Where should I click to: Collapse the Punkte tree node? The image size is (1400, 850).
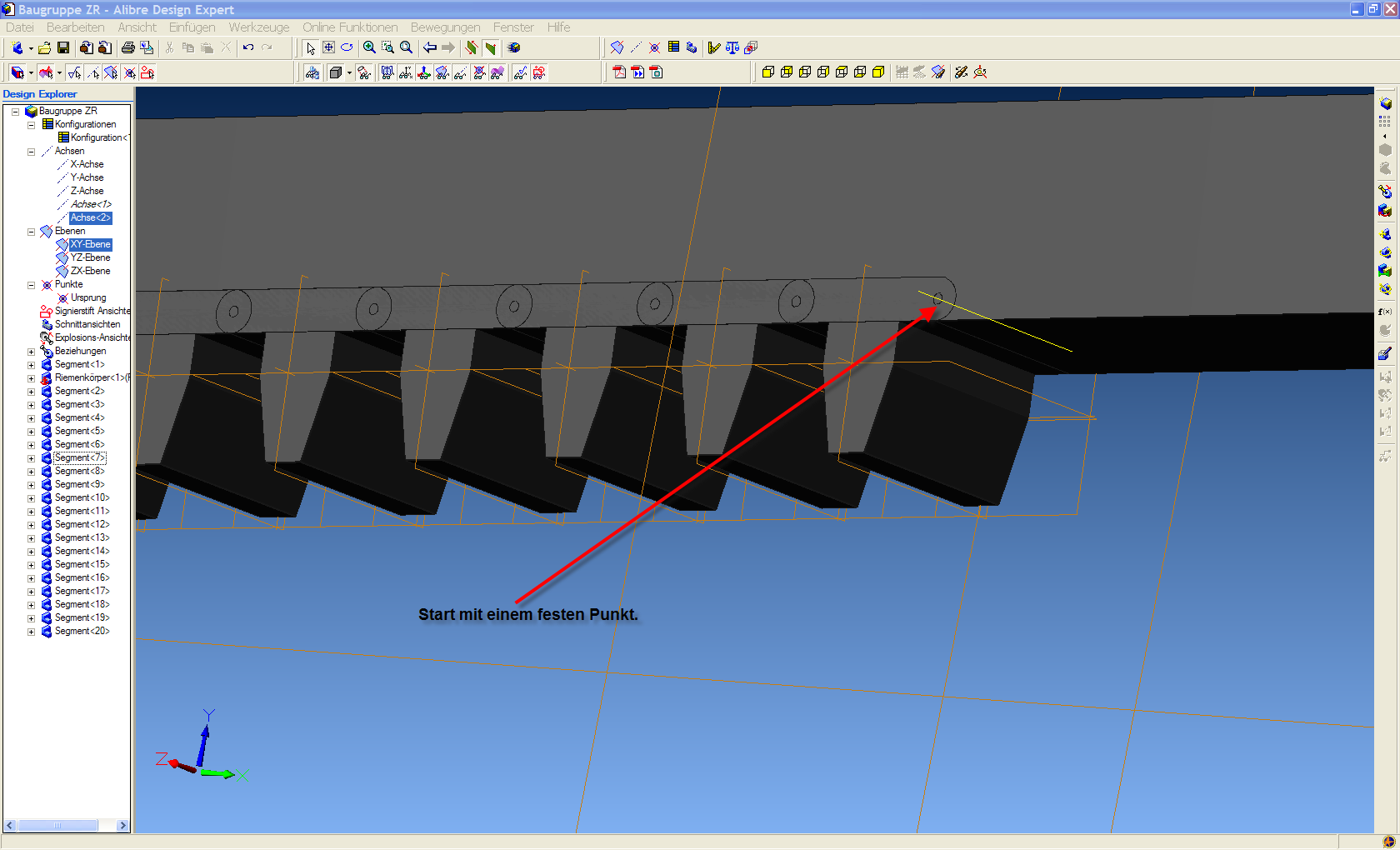coord(32,285)
